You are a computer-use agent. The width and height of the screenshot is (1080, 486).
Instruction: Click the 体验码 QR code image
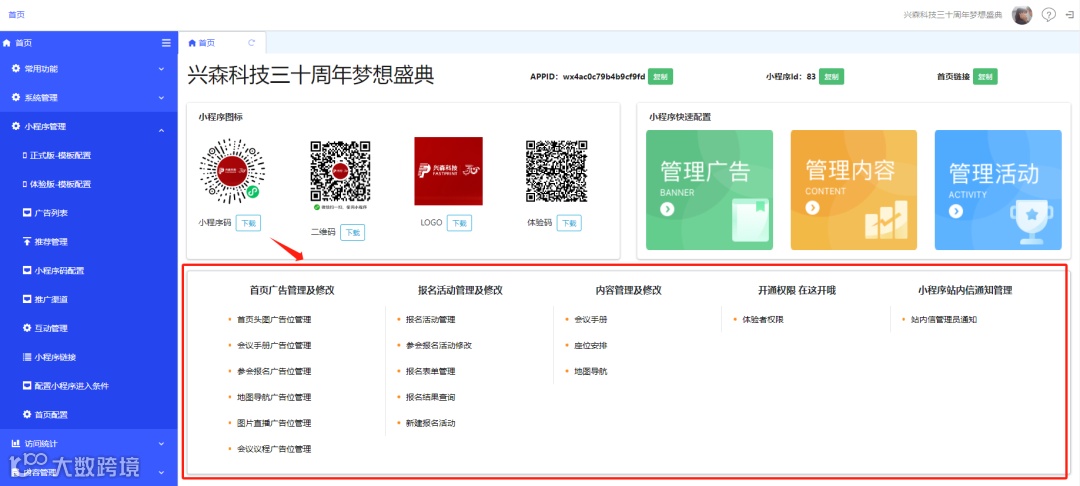click(557, 171)
